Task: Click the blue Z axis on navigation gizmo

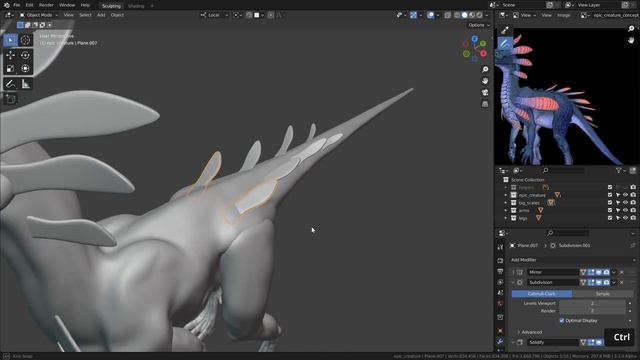Action: (x=474, y=39)
